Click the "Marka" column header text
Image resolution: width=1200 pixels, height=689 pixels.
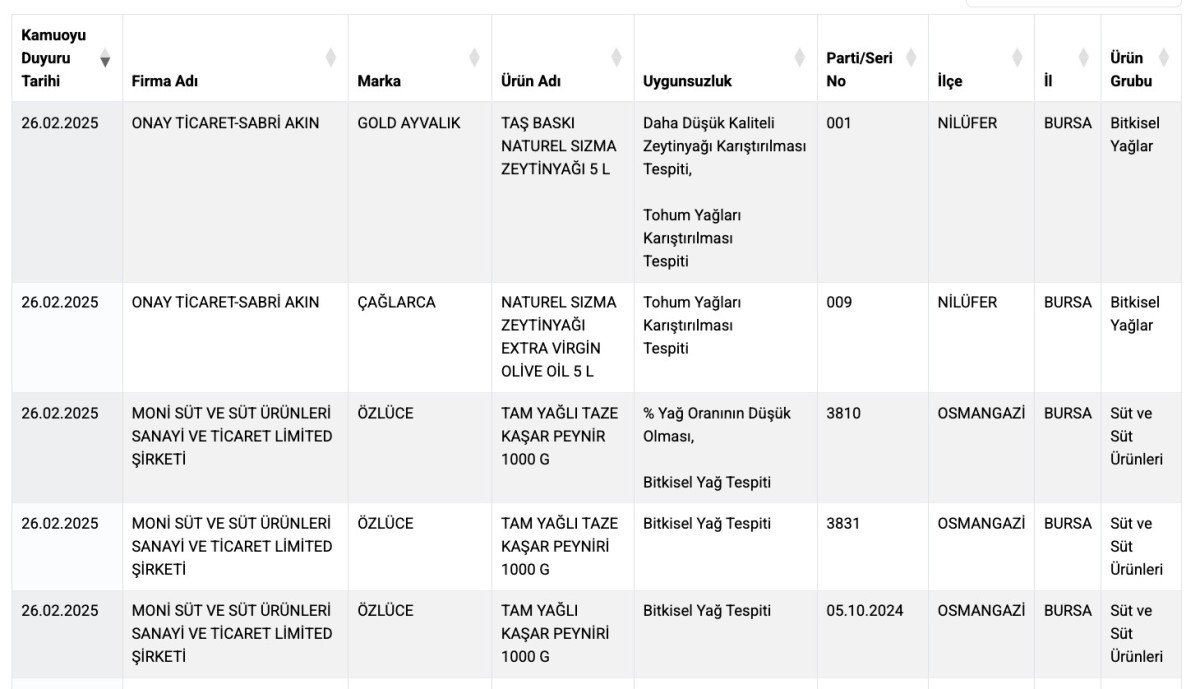(x=379, y=82)
